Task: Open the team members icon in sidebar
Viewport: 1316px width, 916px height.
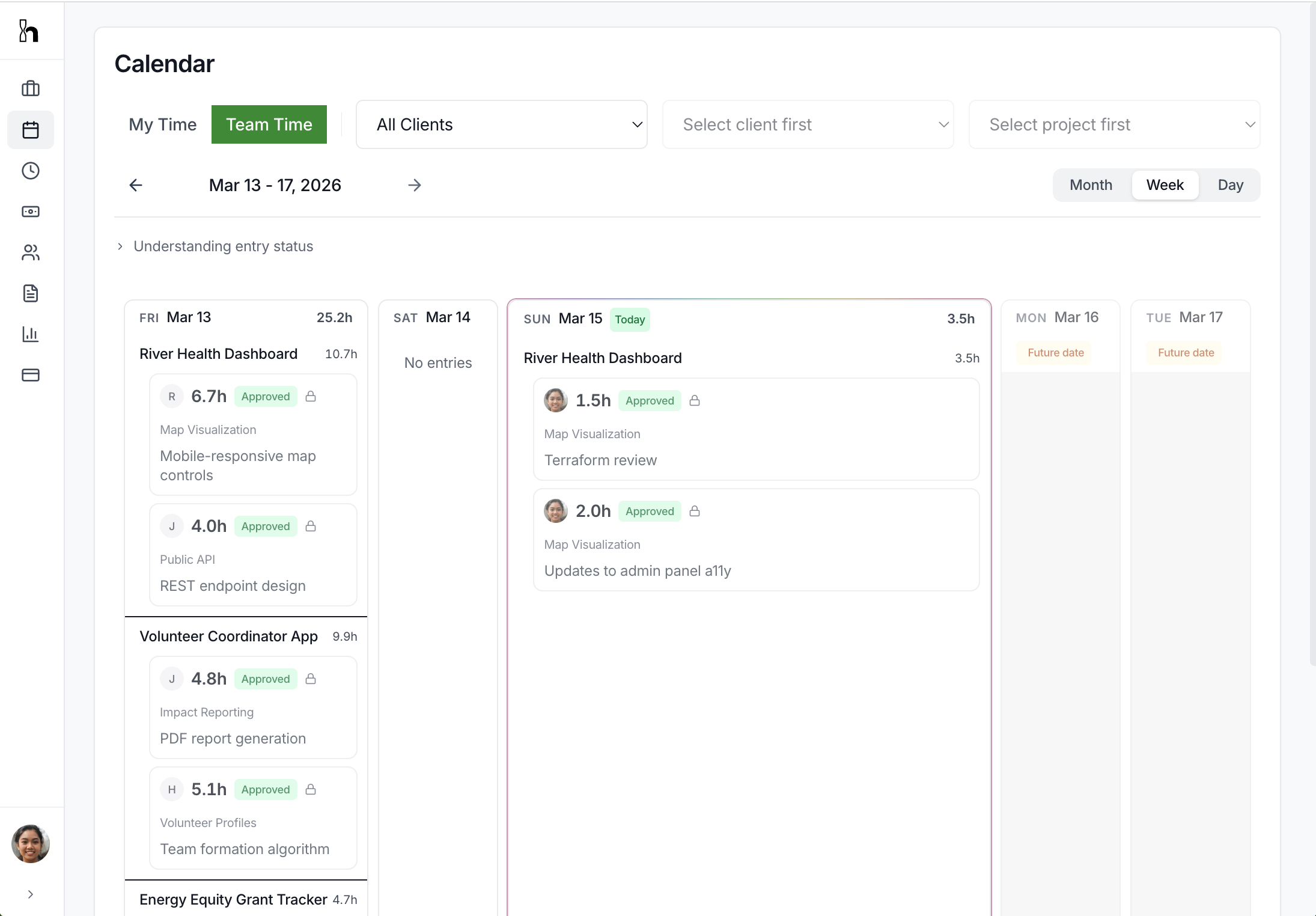Action: click(31, 252)
